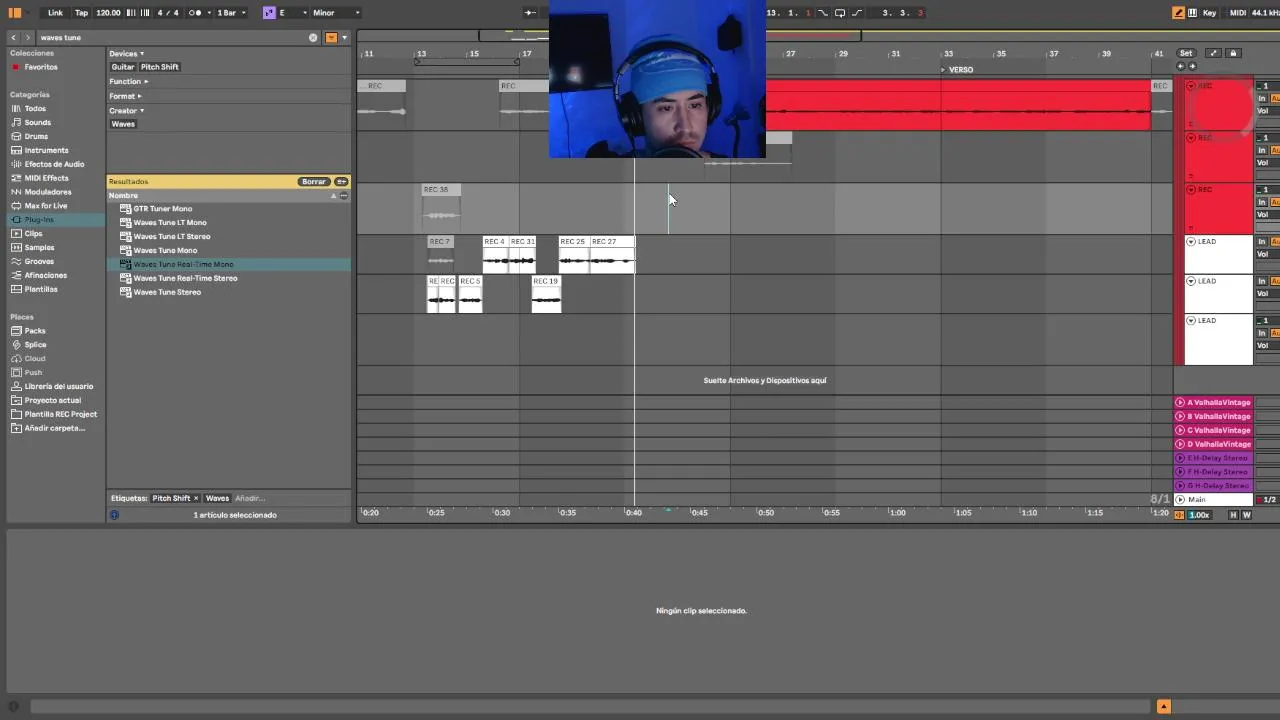Select the Pitch Shift filter tag

pos(159,67)
